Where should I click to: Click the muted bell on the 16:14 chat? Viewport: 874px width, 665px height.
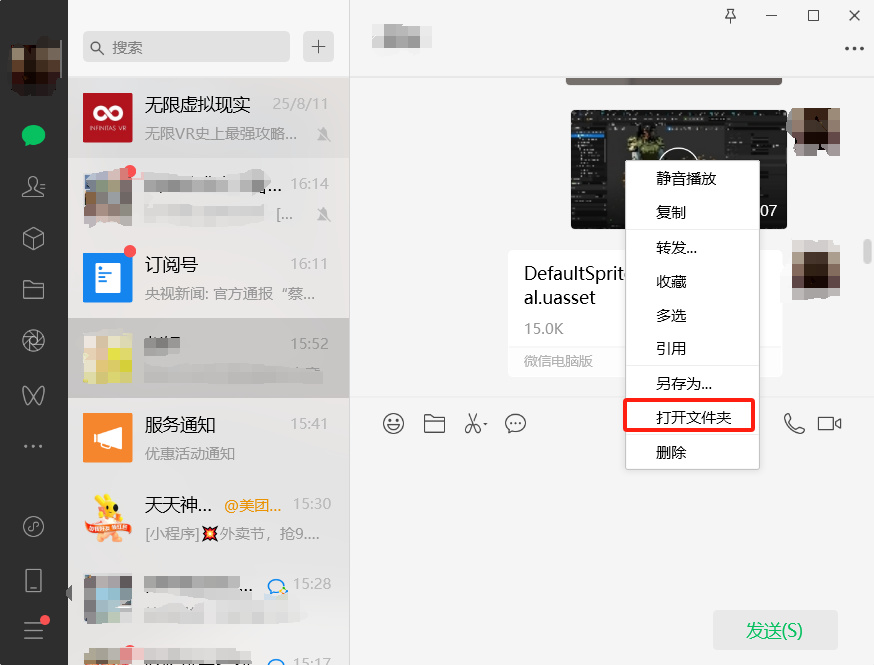click(x=323, y=214)
